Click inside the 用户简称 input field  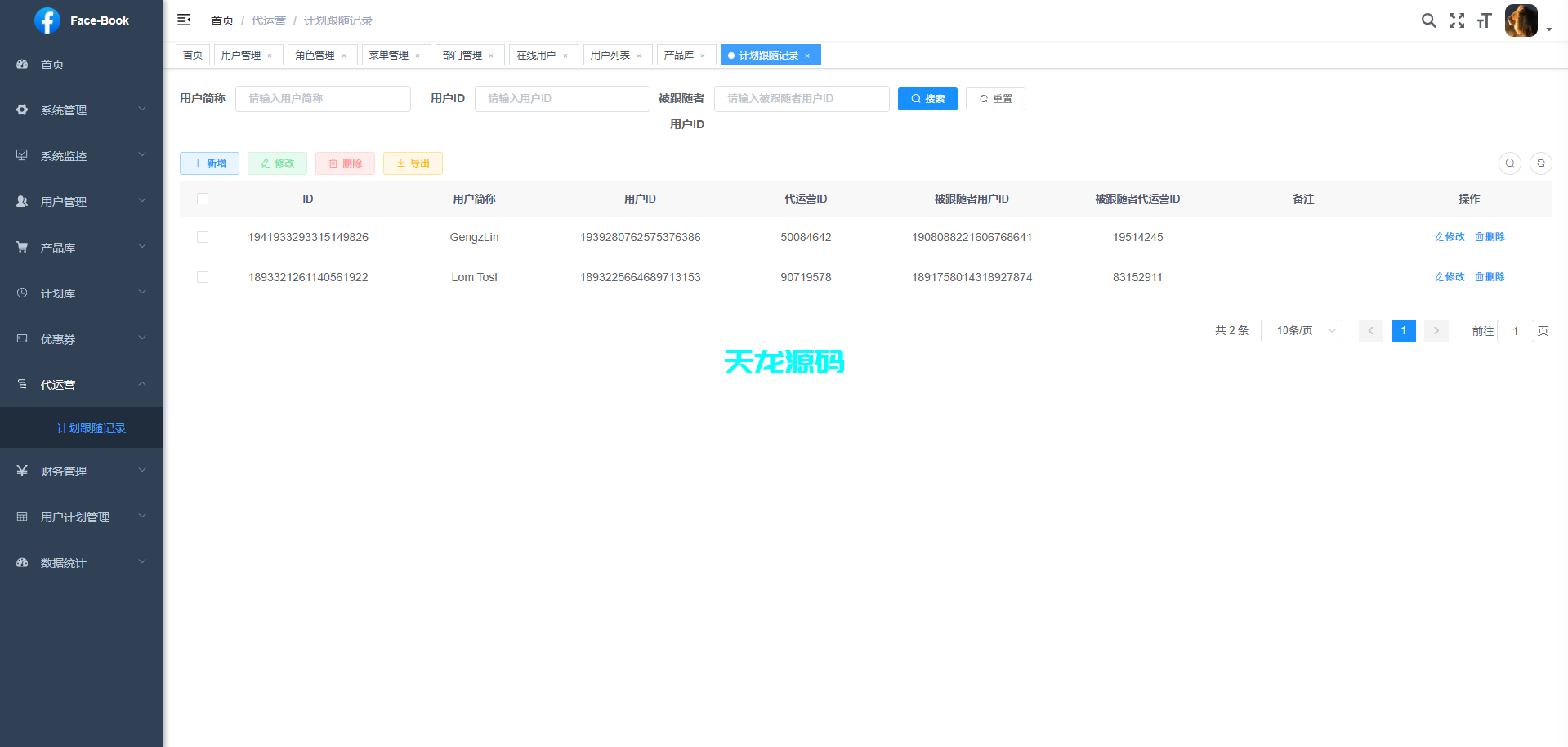(x=323, y=98)
